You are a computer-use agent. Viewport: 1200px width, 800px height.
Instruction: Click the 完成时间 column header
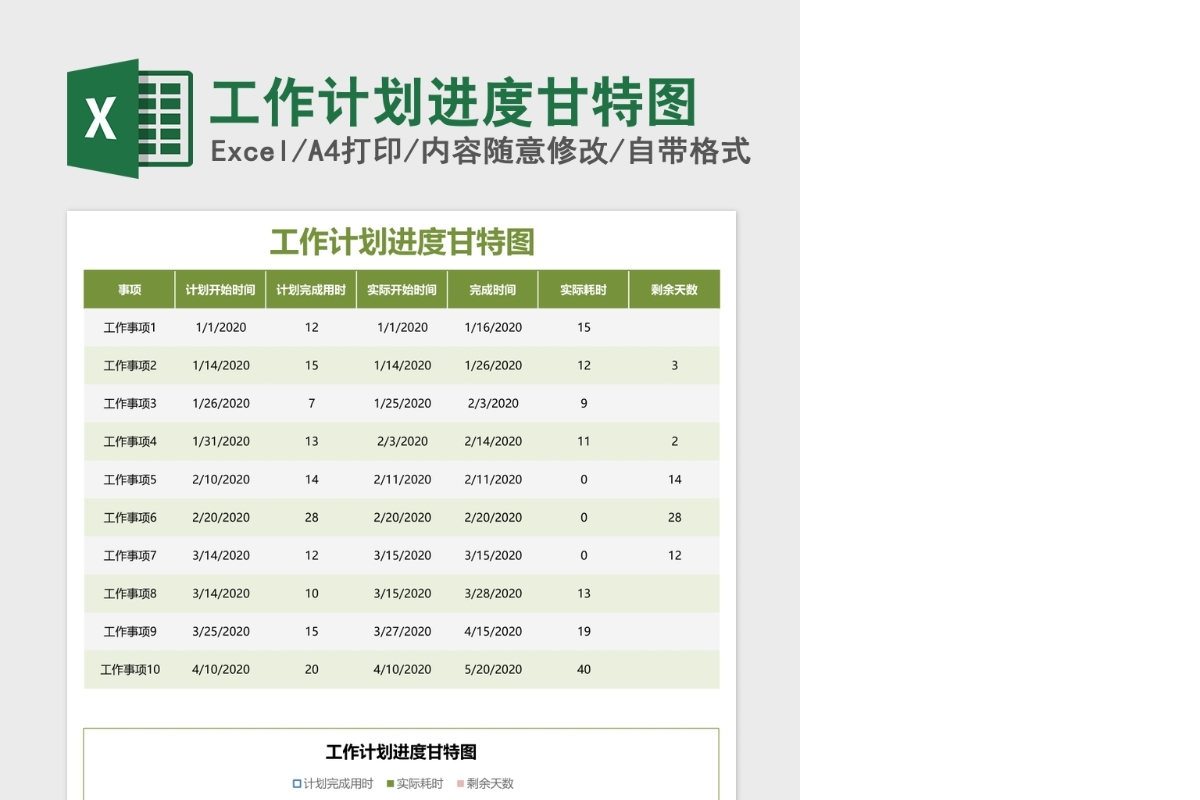tap(493, 290)
